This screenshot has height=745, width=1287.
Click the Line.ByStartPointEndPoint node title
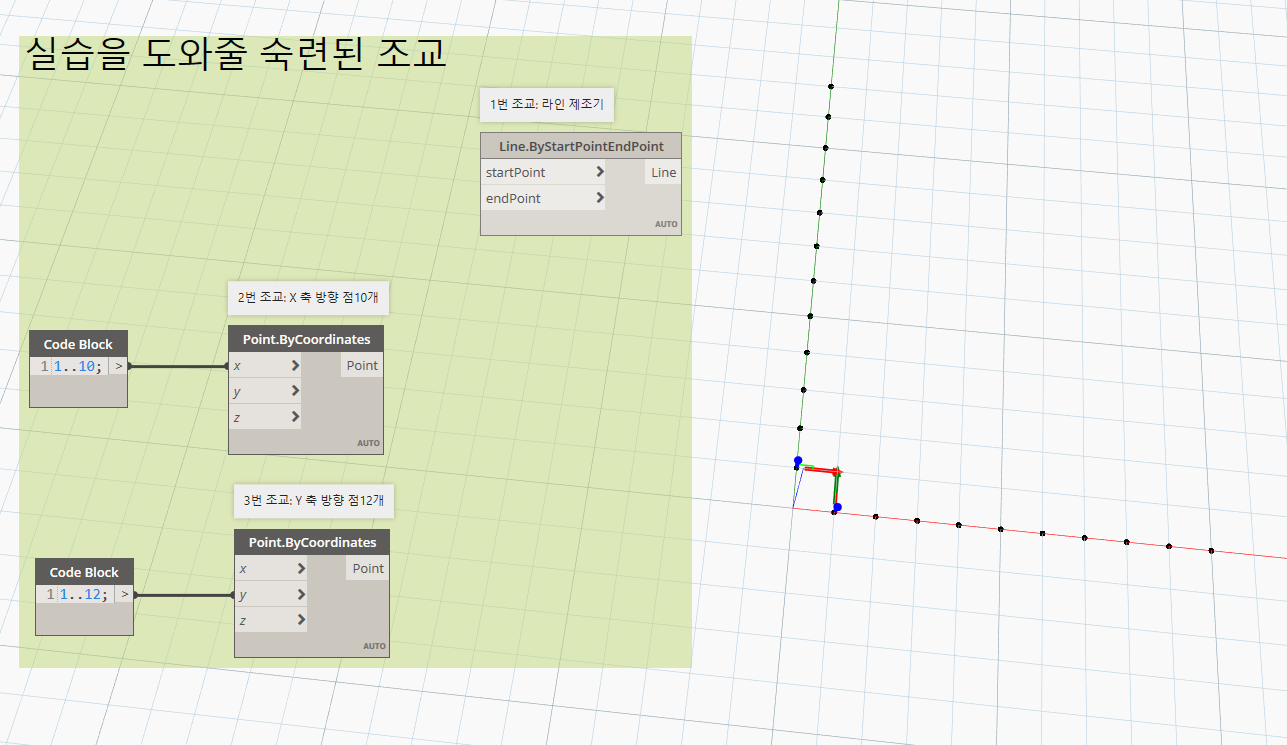[x=581, y=146]
